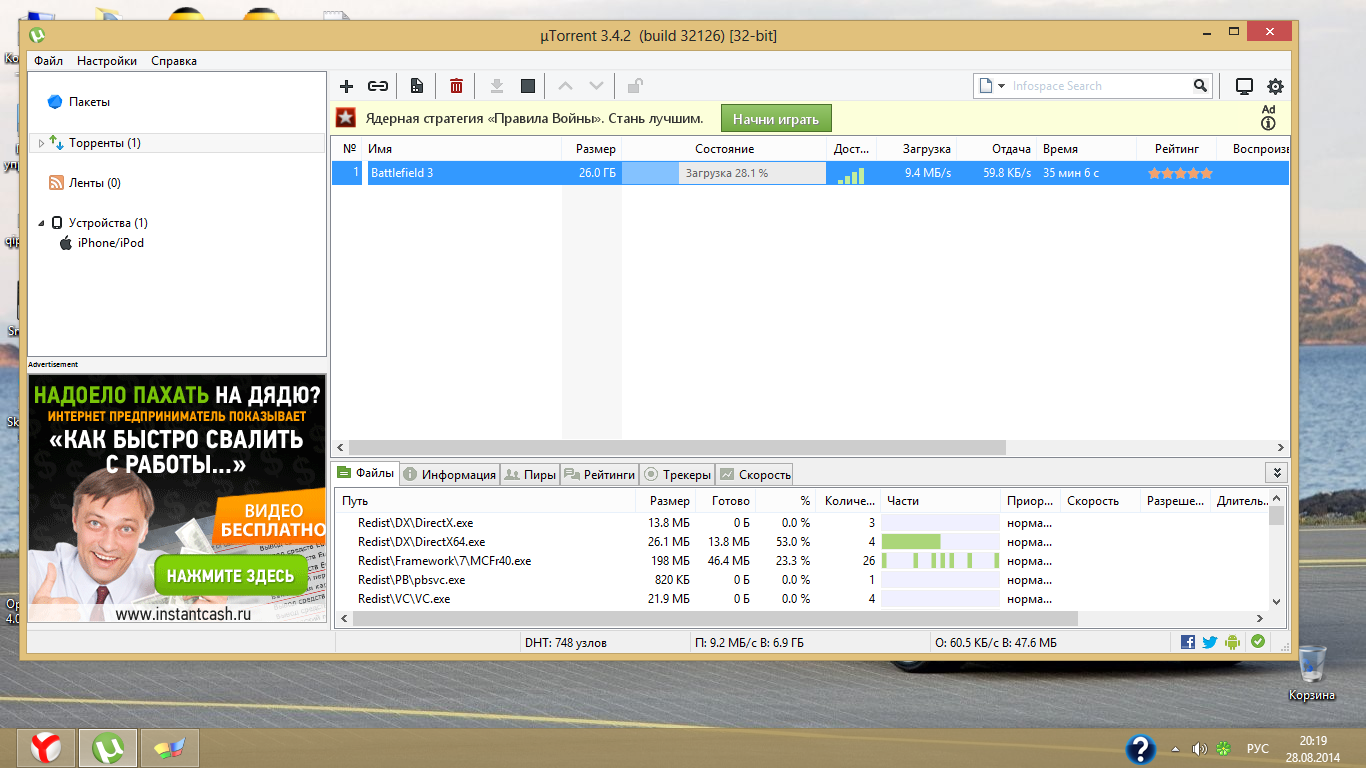This screenshot has width=1366, height=768.
Task: Open Yandex browser from the taskbar
Action: point(46,748)
